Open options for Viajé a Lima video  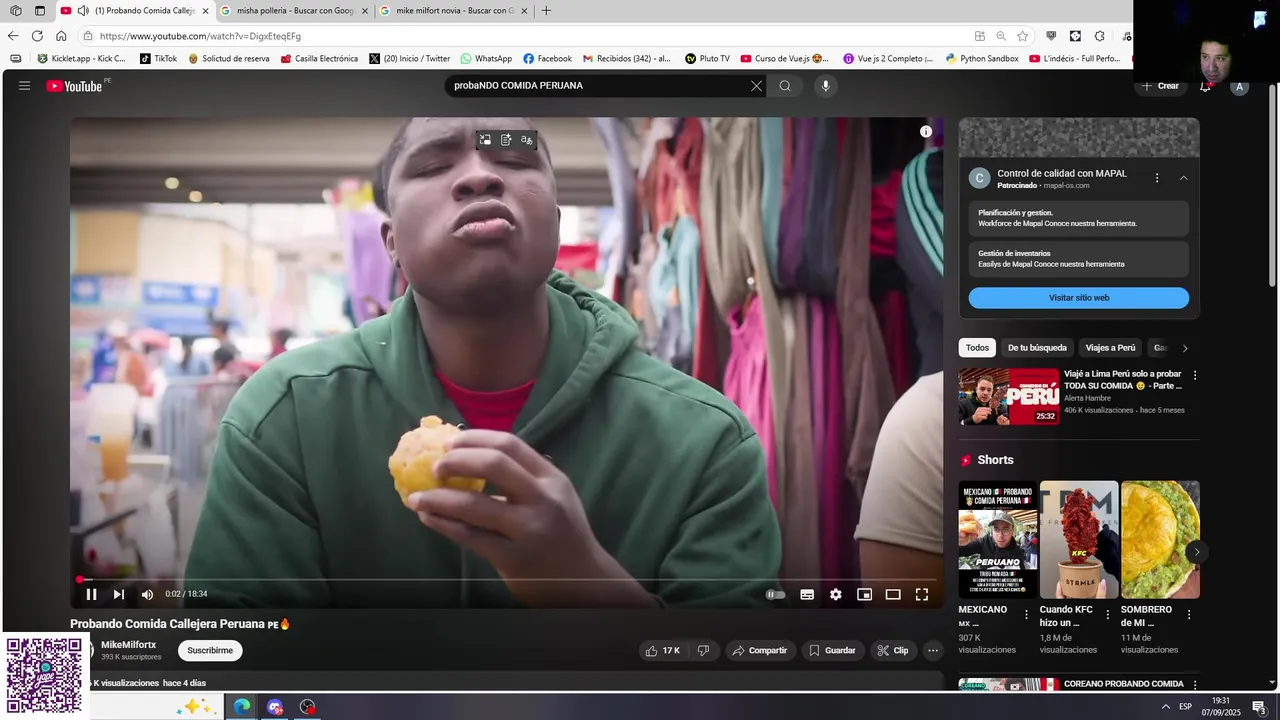[x=1194, y=376]
